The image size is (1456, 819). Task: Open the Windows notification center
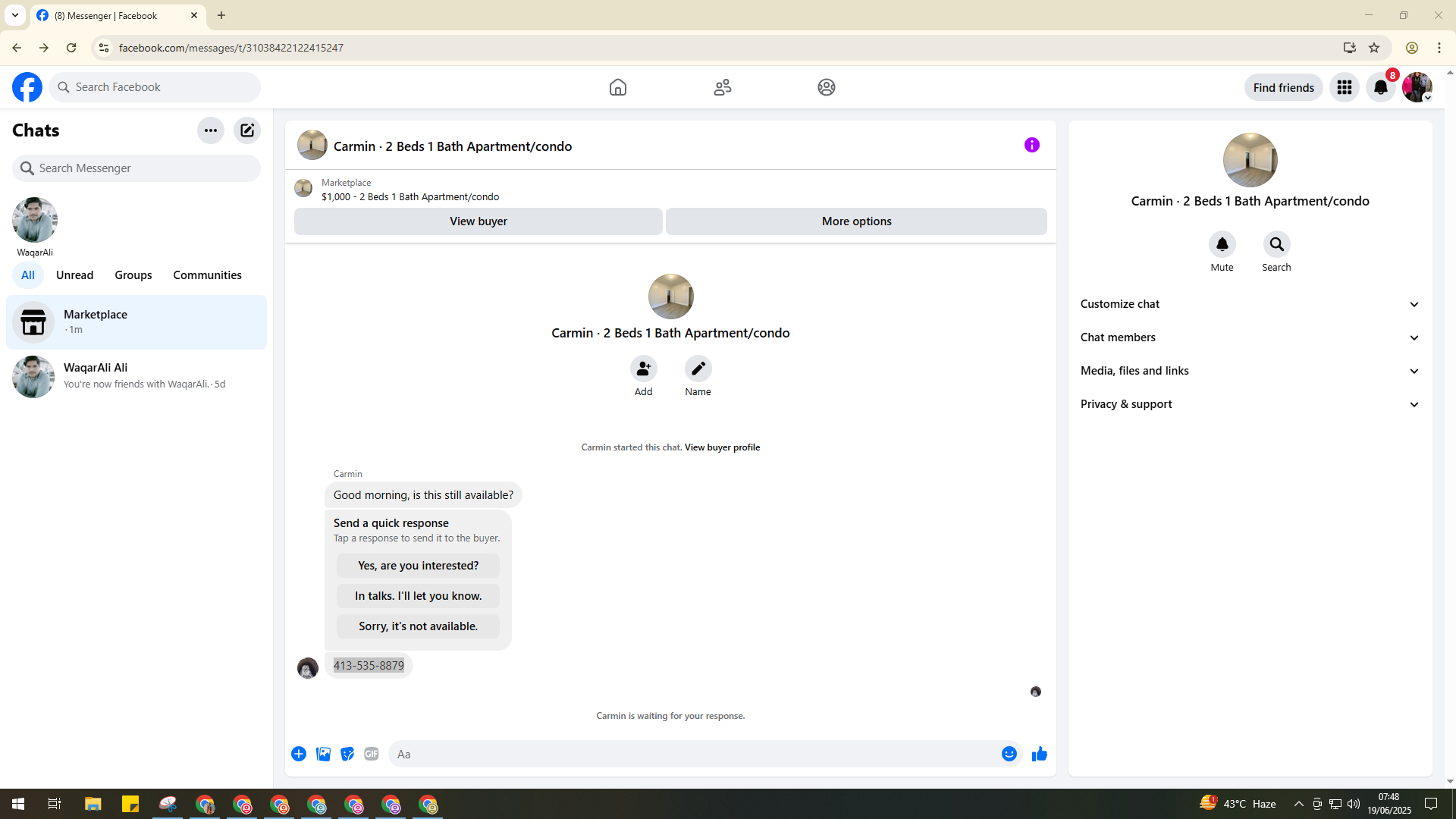coord(1431,804)
